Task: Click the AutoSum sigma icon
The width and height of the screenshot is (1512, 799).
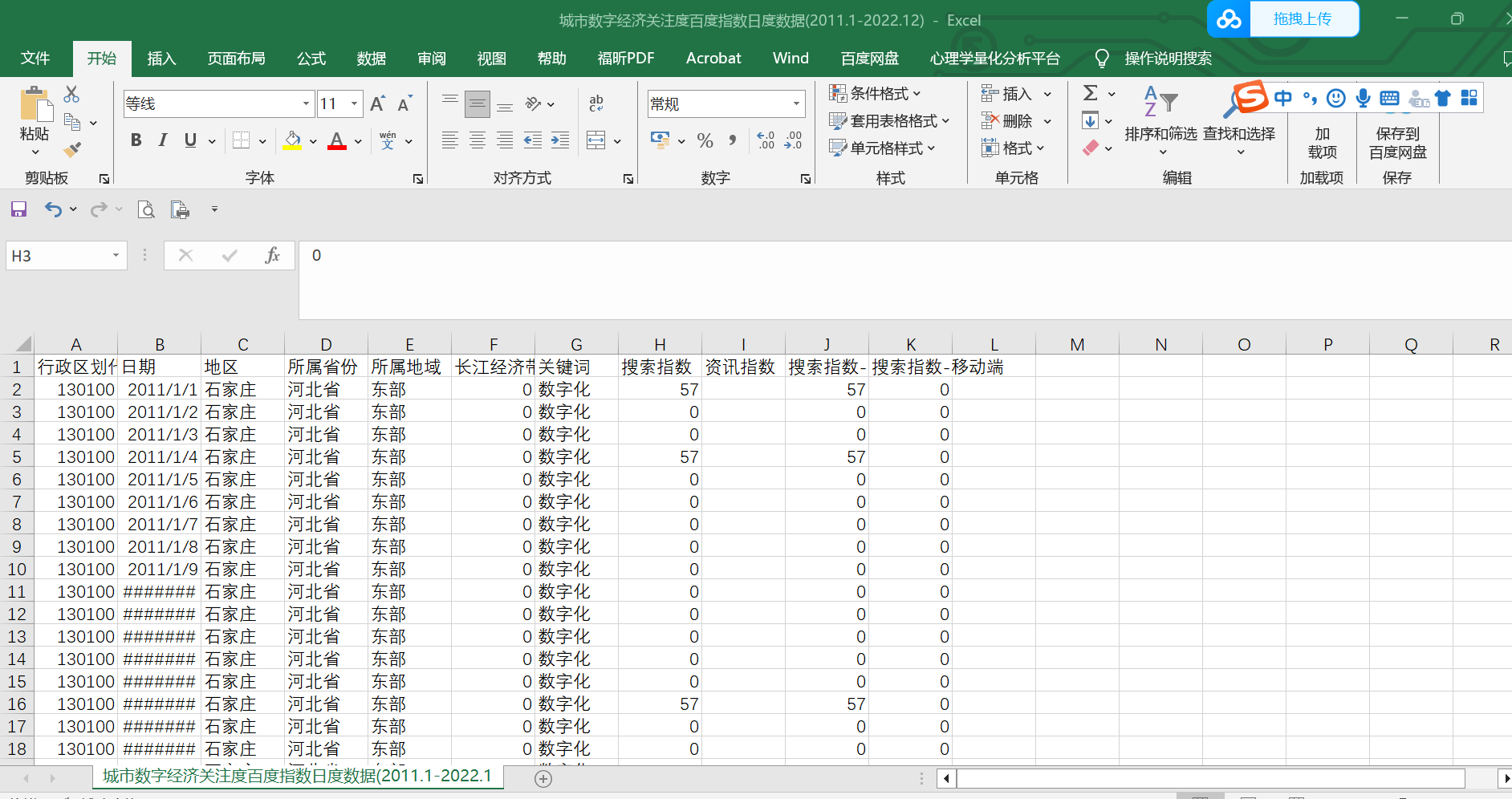Action: 1090,94
